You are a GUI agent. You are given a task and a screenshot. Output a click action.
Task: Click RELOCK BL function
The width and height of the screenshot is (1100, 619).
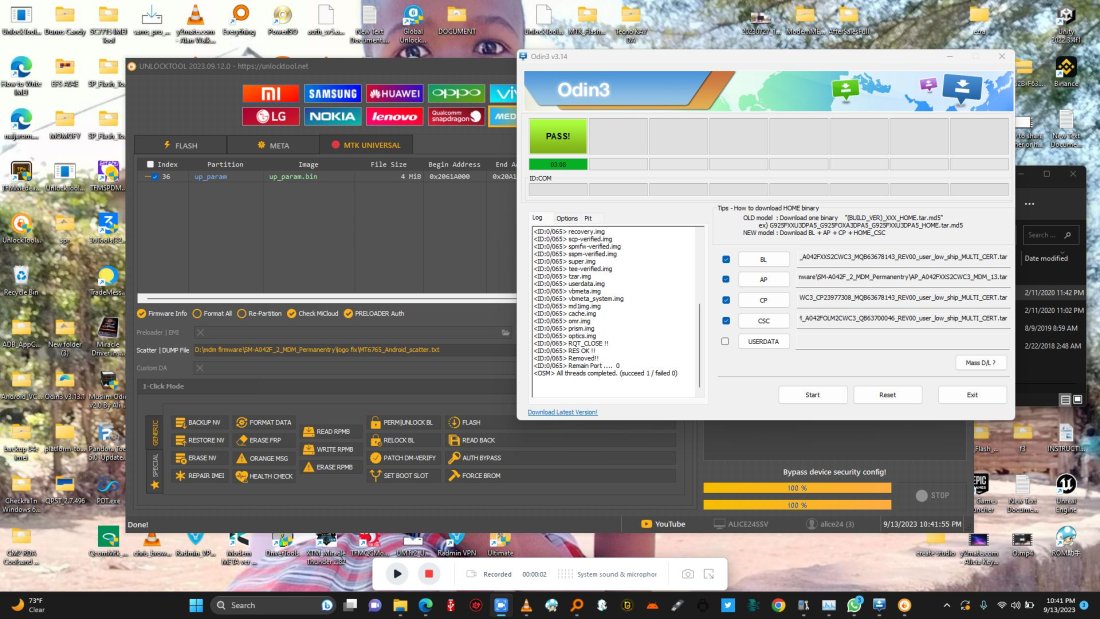(x=392, y=440)
